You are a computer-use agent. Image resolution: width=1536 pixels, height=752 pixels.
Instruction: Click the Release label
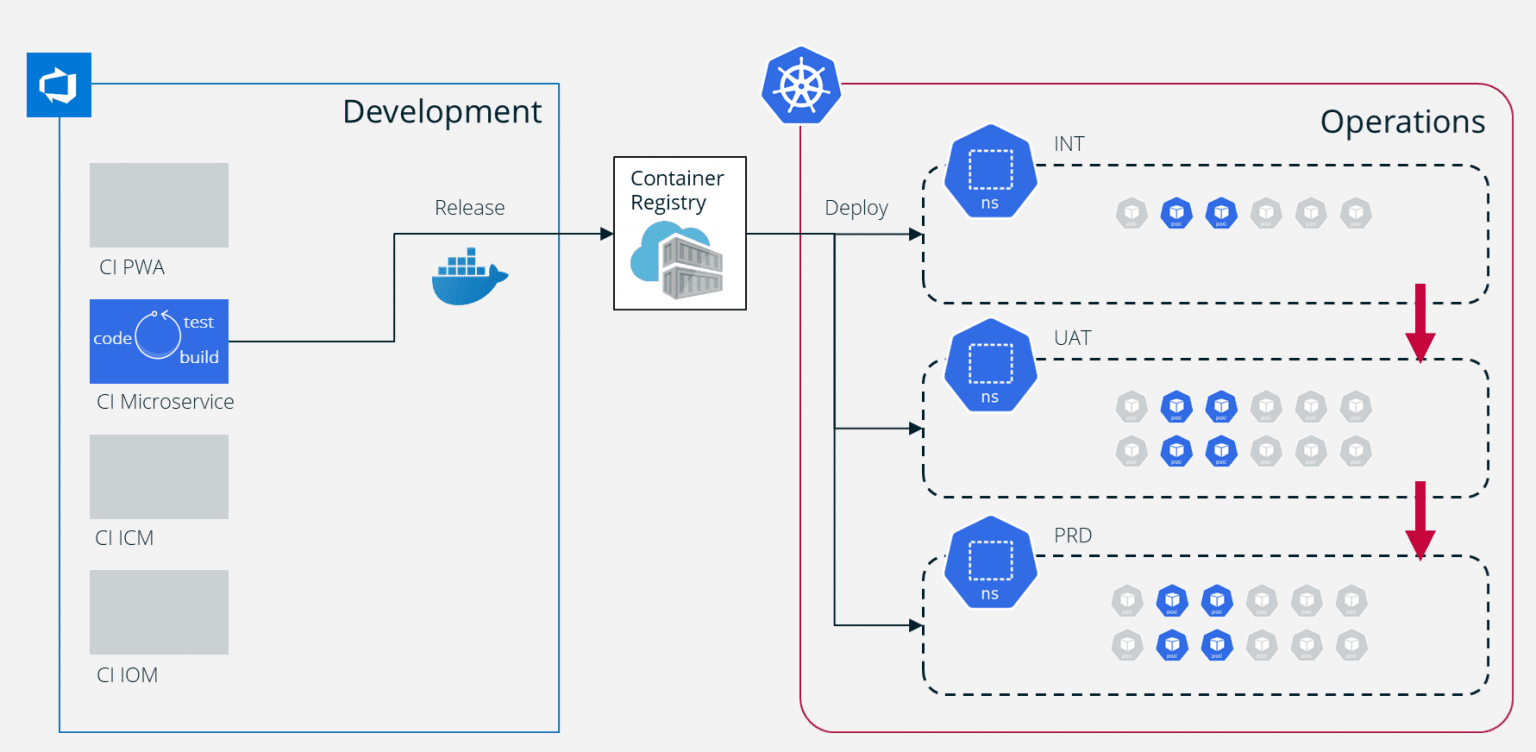coord(470,208)
